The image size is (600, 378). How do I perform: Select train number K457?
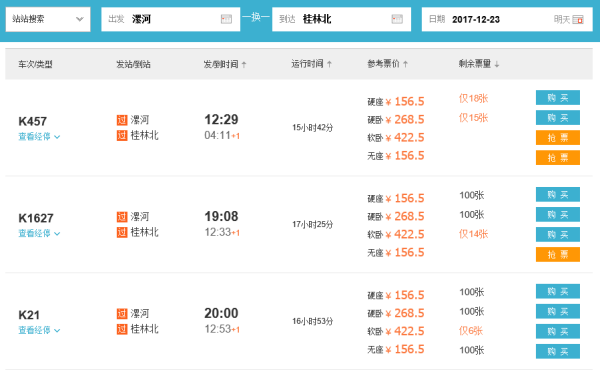33,122
